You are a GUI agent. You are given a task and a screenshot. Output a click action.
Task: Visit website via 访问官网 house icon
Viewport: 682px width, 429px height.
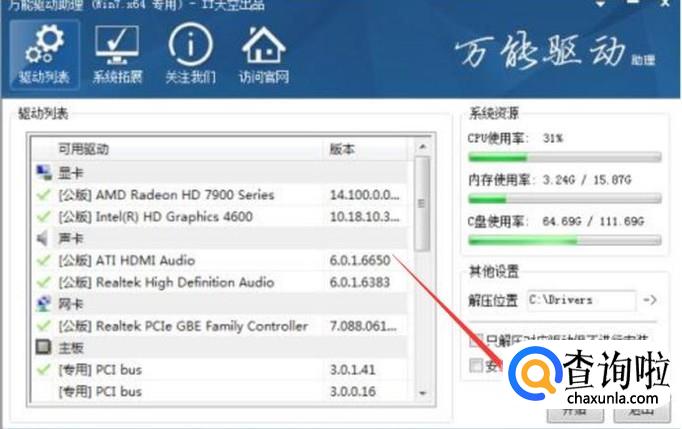pos(264,54)
